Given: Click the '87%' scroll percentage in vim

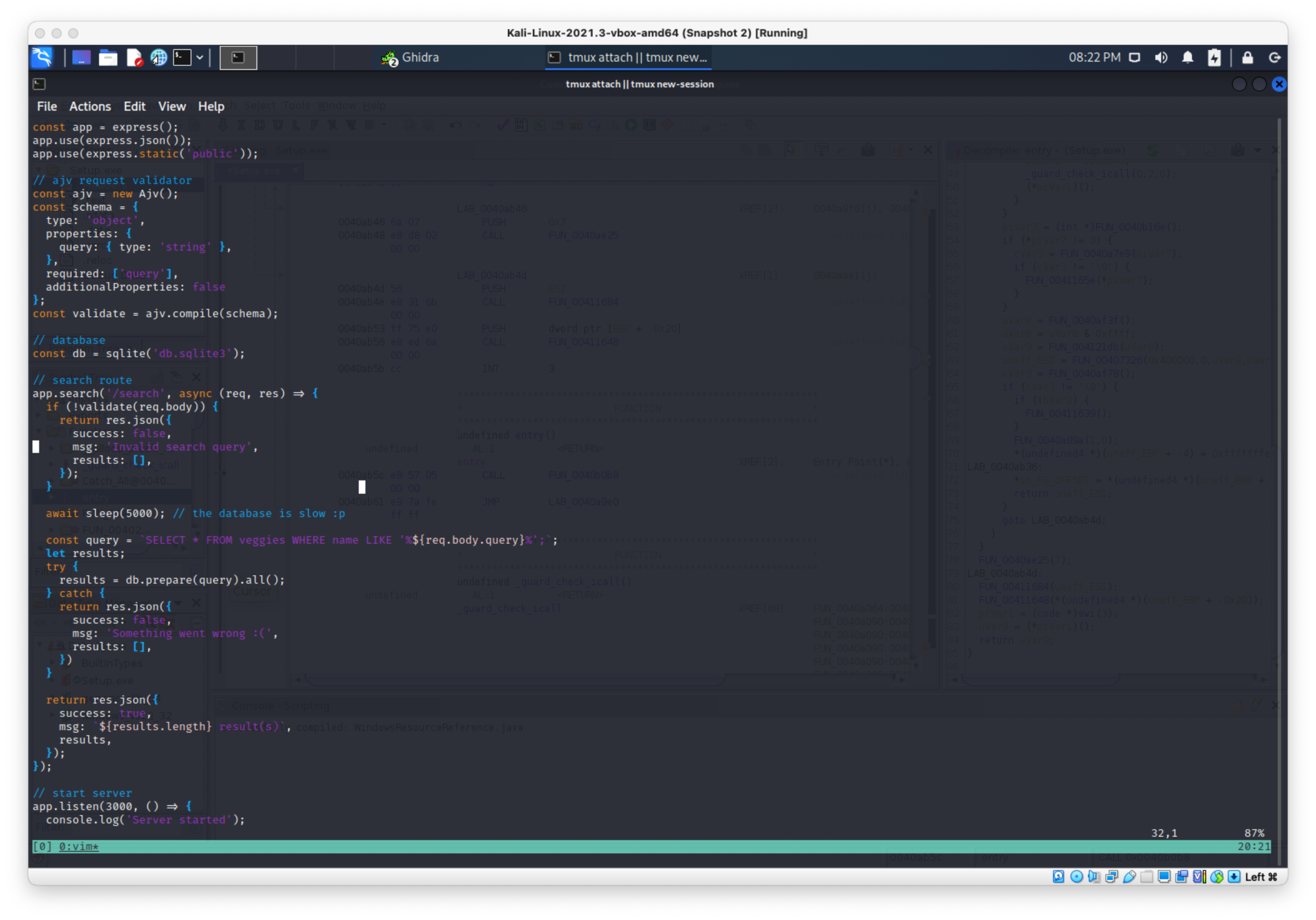Looking at the screenshot, I should 1254,833.
